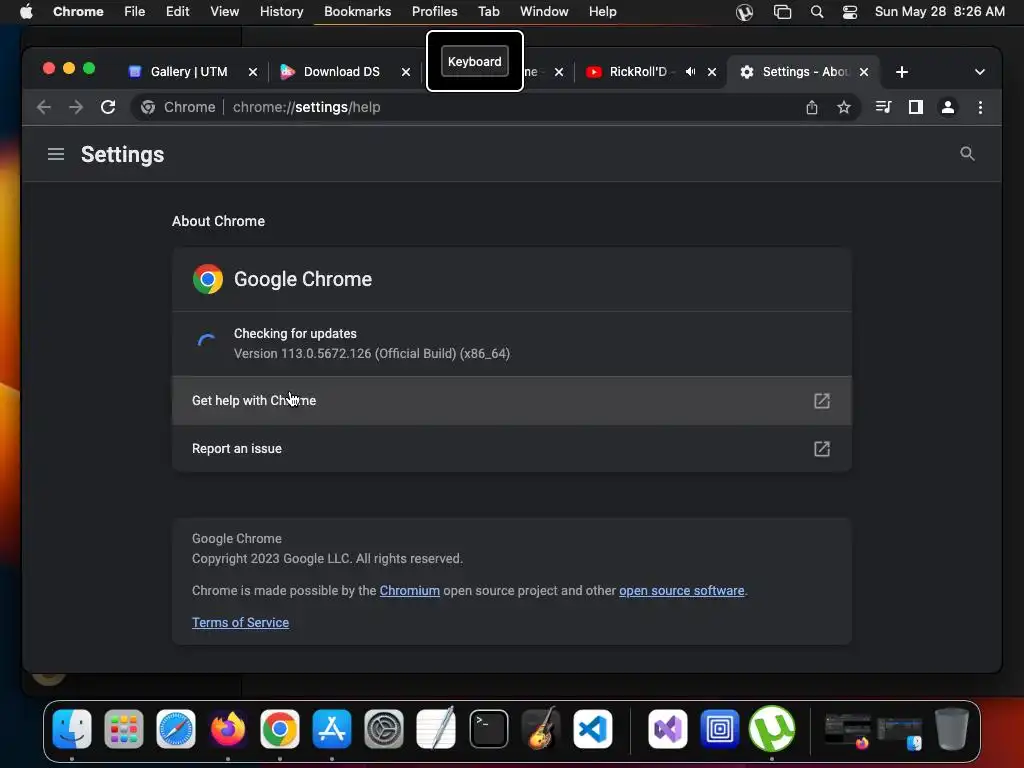
Task: Launch Firefox from the Dock
Action: [228, 729]
